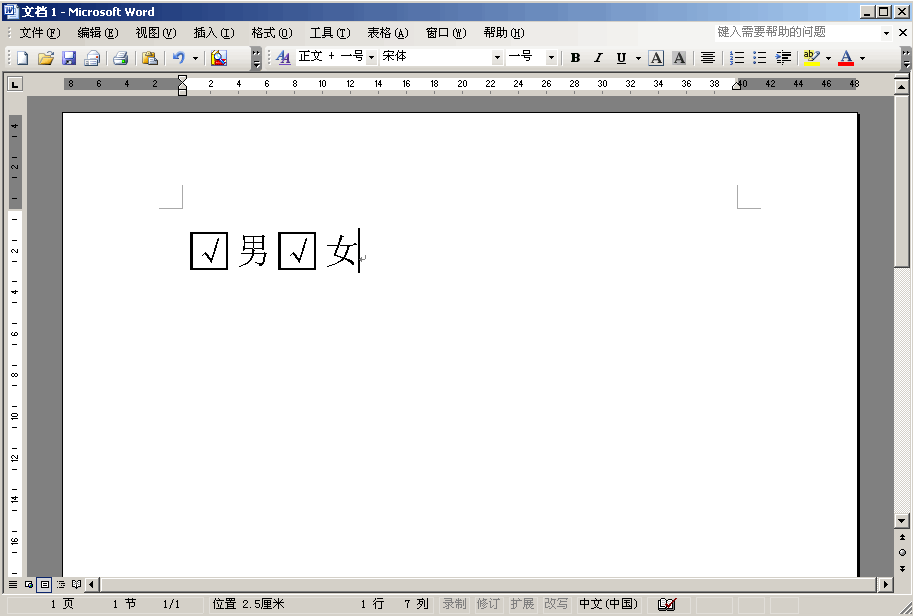The width and height of the screenshot is (913, 616).
Task: Switch to Reading Layout view
Action: point(76,584)
